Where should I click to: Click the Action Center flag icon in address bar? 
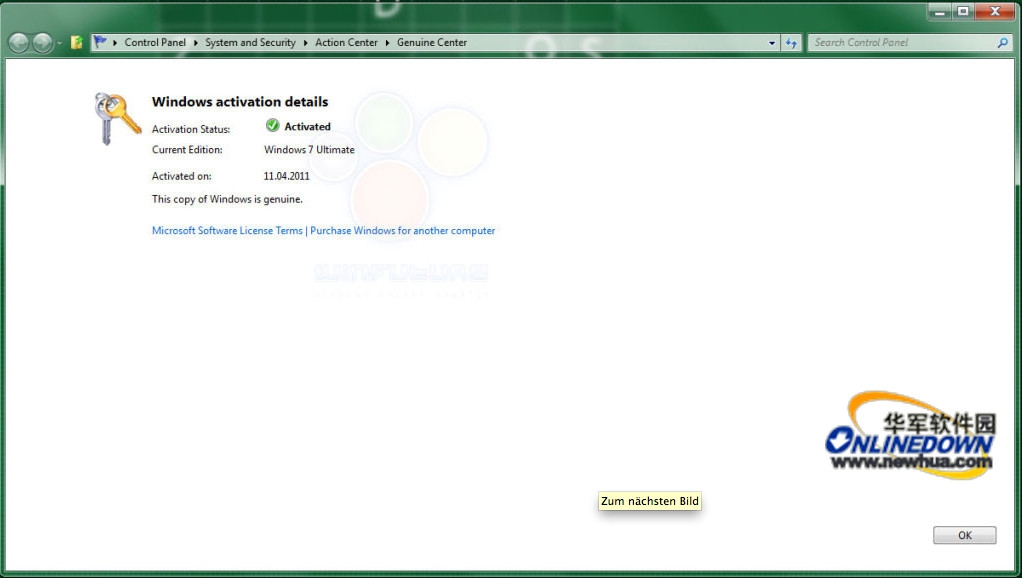click(100, 42)
